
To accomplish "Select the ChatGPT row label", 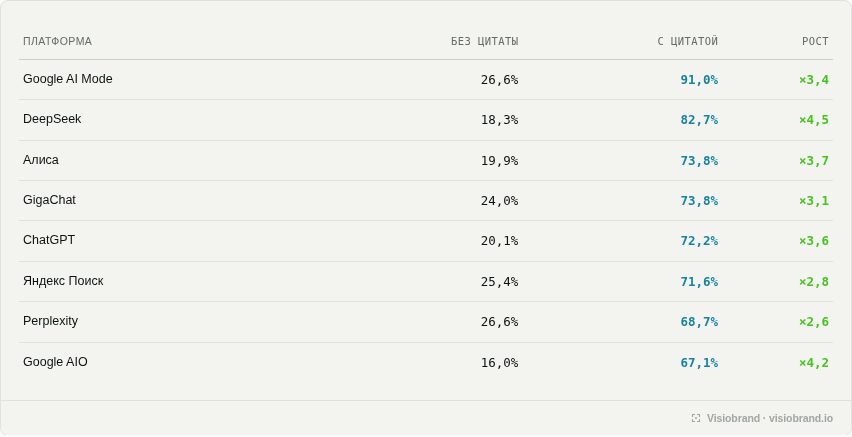I will (49, 240).
